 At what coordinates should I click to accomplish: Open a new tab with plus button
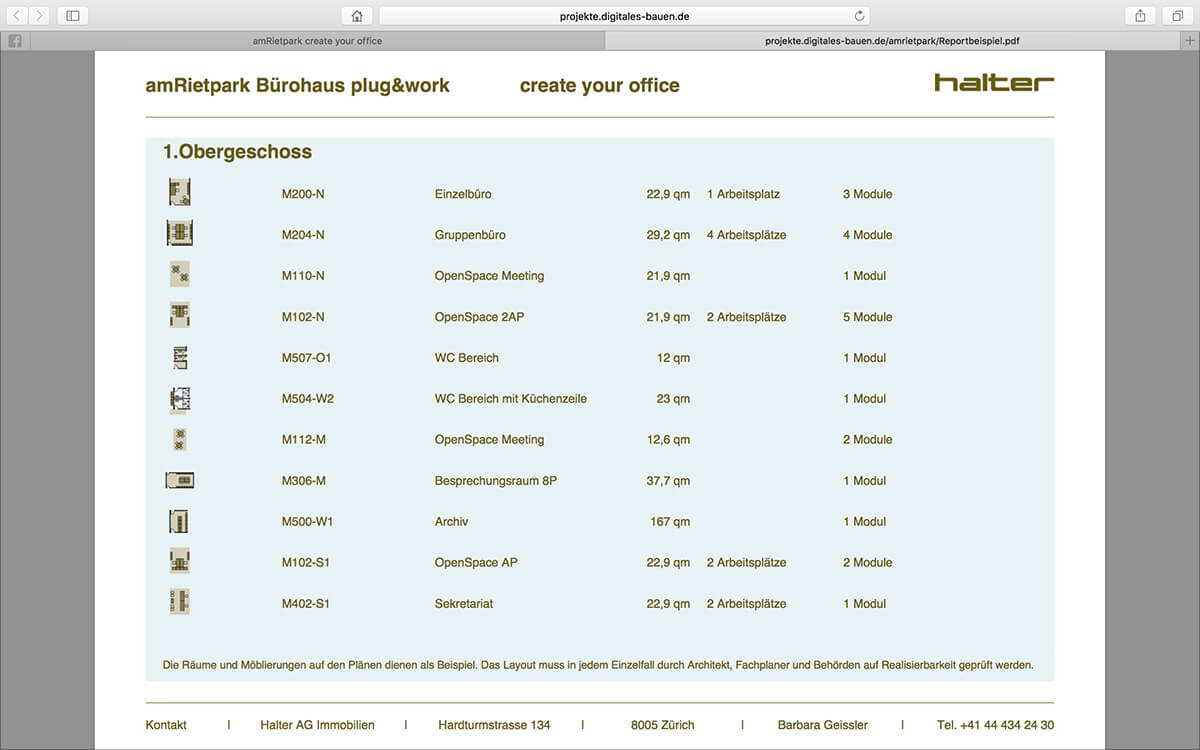click(1189, 41)
